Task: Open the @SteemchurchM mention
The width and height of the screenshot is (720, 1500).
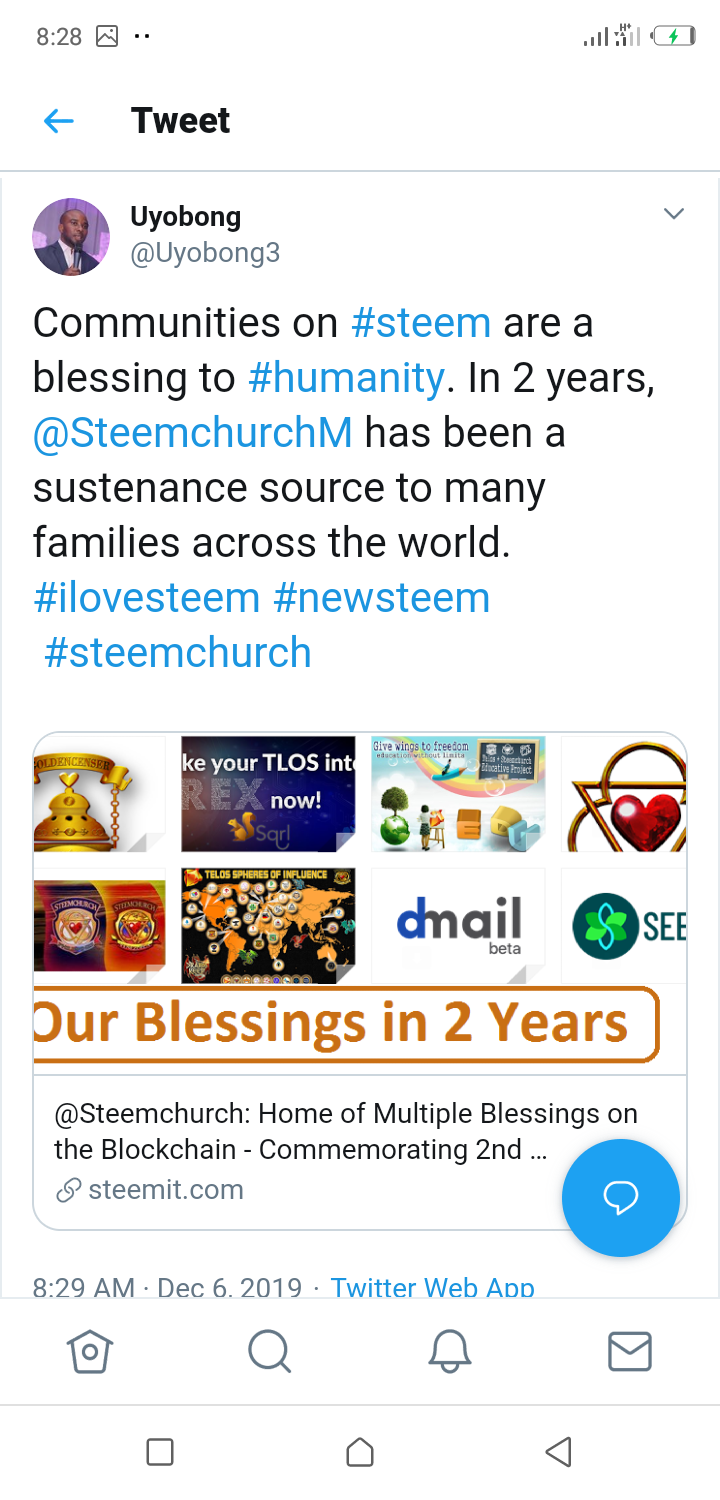Action: [x=192, y=433]
